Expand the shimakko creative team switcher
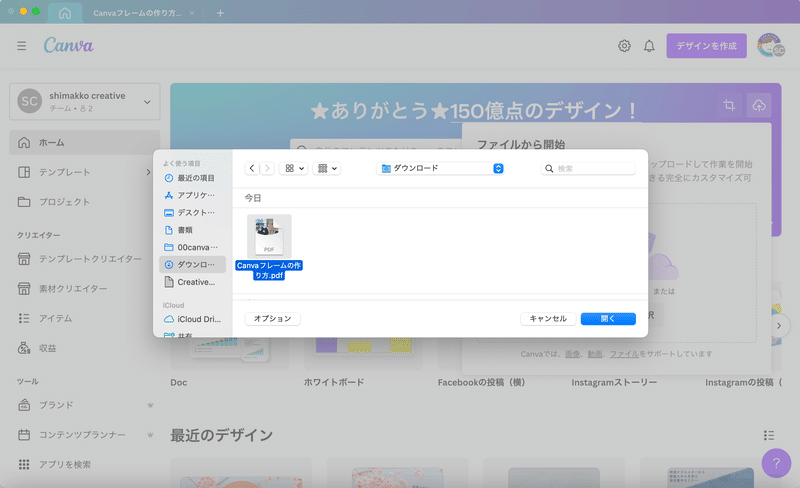 click(x=85, y=102)
